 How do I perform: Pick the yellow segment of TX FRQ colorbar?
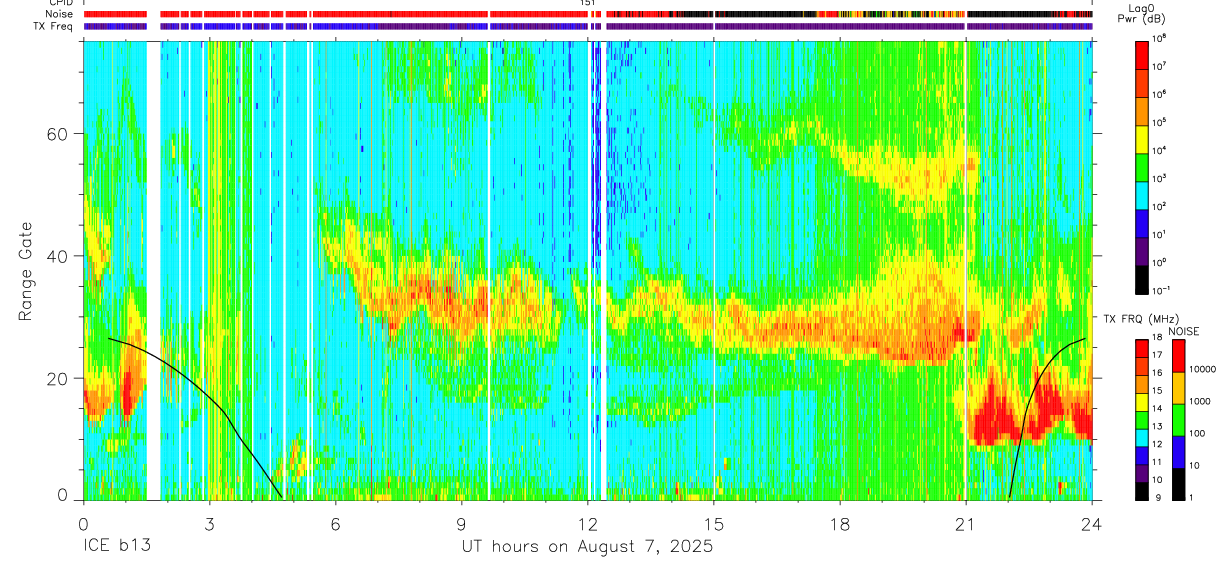coord(1143,402)
